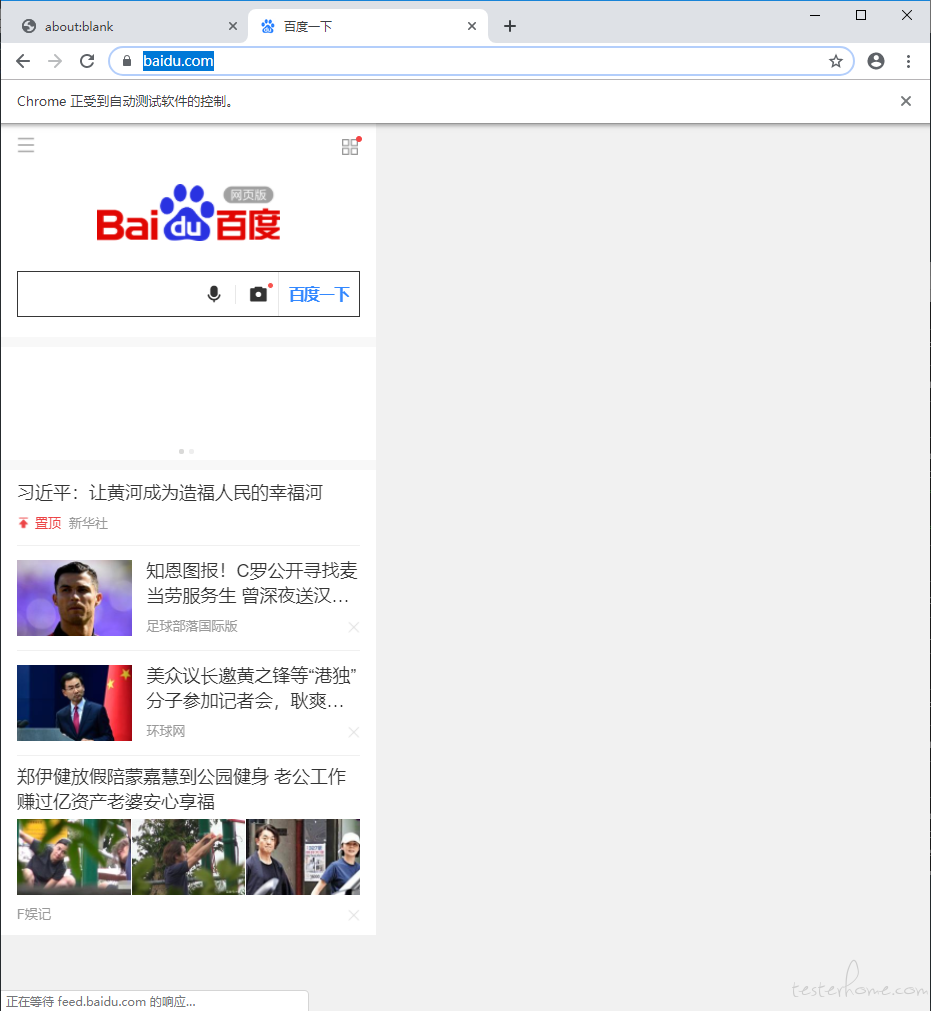The width and height of the screenshot is (931, 1011).
Task: Open the 习近平 黄河 headline link
Action: pyautogui.click(x=170, y=493)
